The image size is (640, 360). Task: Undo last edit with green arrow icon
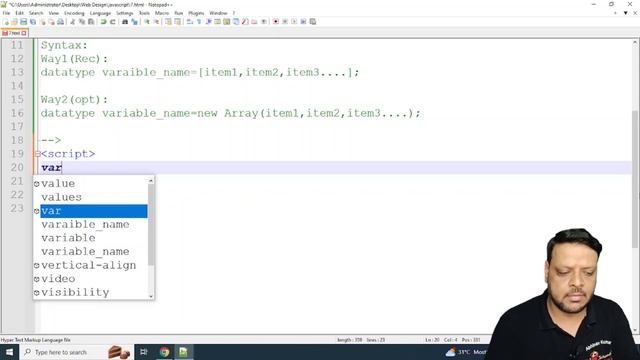point(103,22)
